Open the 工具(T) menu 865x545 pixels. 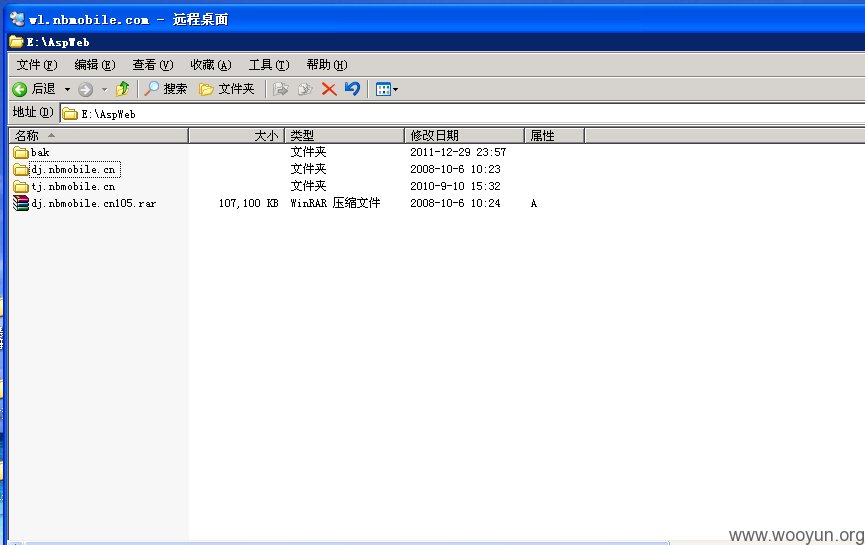tap(269, 65)
